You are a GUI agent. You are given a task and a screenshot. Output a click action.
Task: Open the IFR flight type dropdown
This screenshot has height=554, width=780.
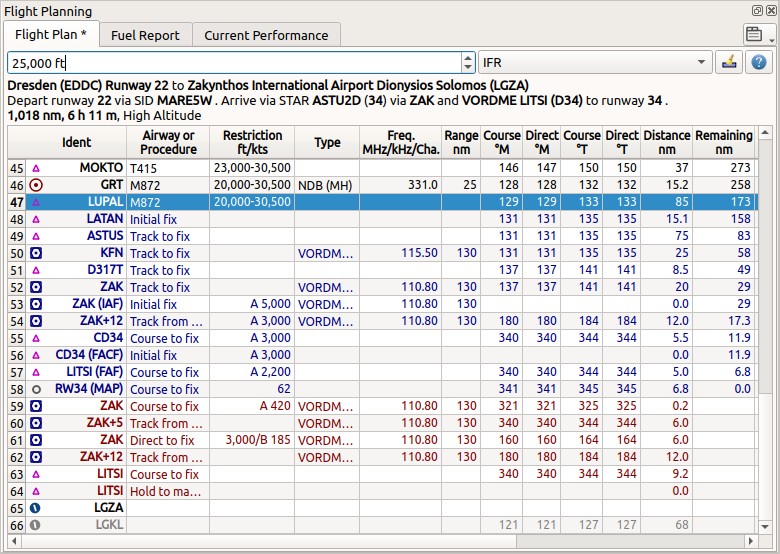click(595, 63)
